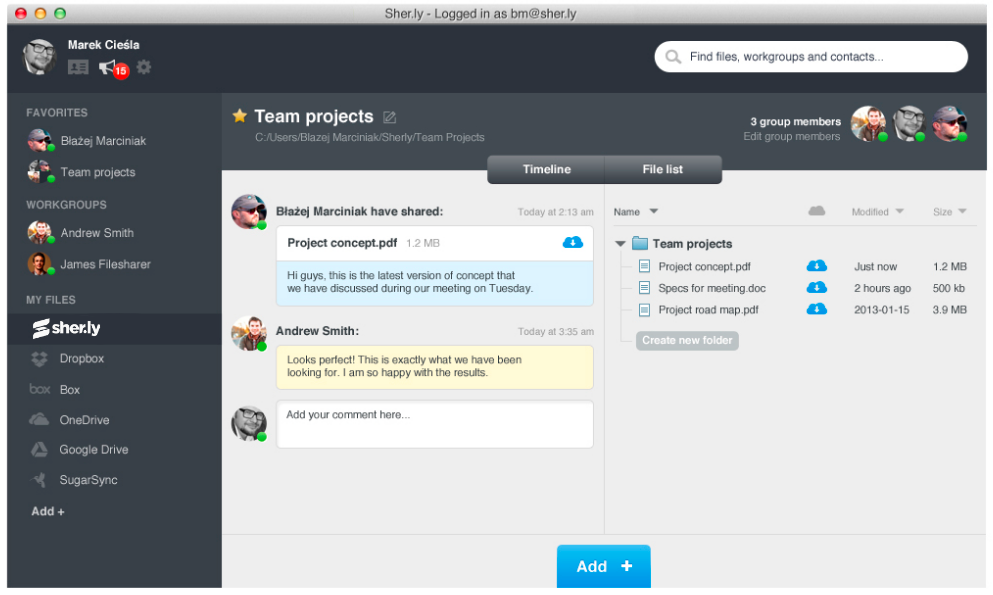This screenshot has width=993, height=595.
Task: Open the Size column sort dropdown
Action: click(x=962, y=212)
